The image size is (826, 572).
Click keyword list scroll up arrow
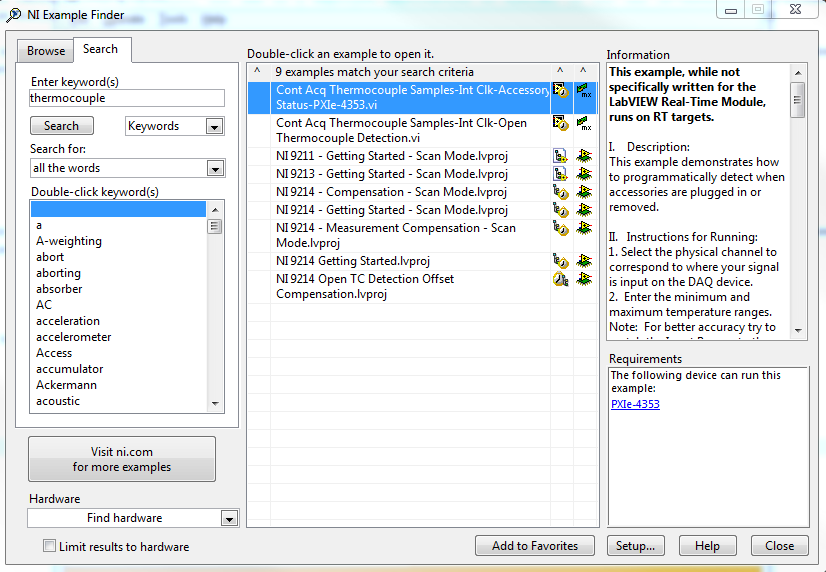click(215, 210)
